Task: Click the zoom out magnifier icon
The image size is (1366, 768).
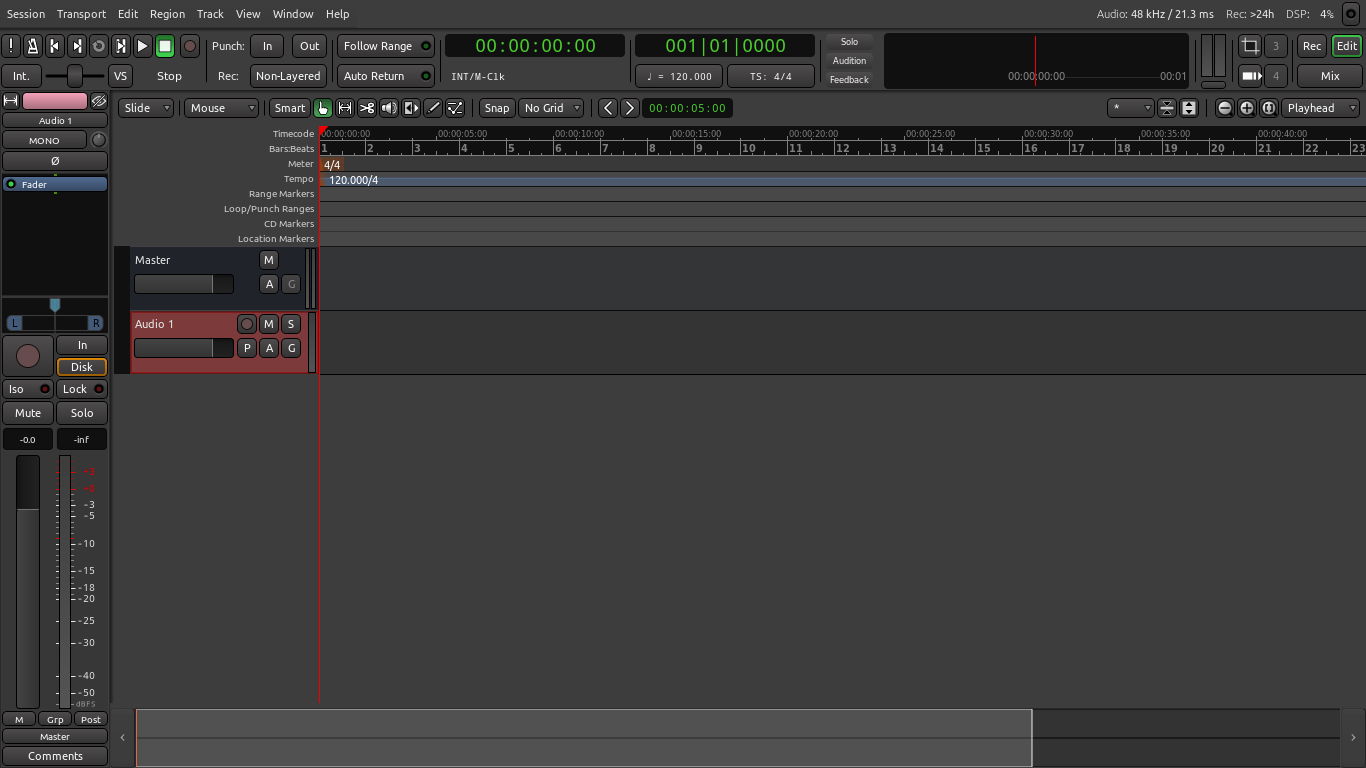Action: (1224, 108)
